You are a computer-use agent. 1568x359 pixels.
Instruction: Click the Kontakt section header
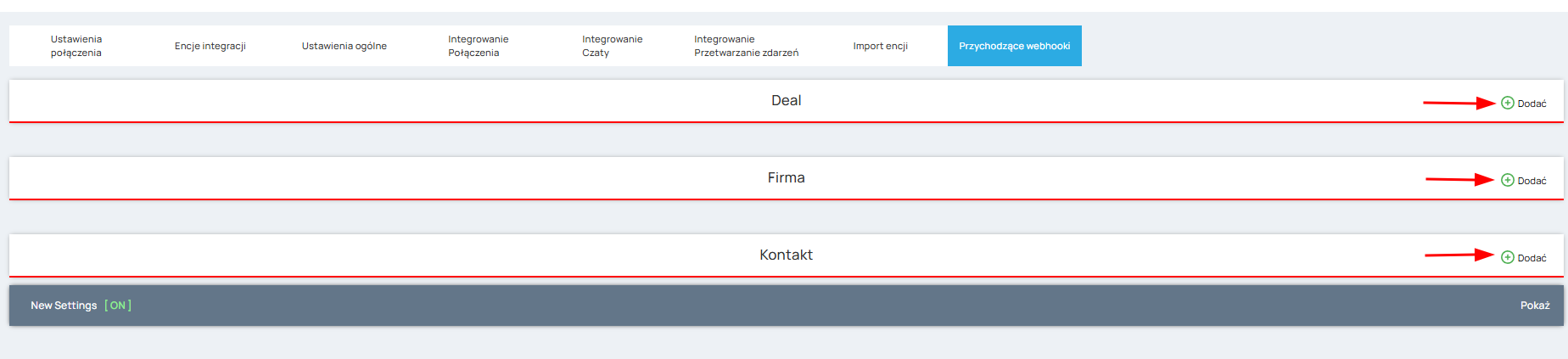tap(786, 255)
